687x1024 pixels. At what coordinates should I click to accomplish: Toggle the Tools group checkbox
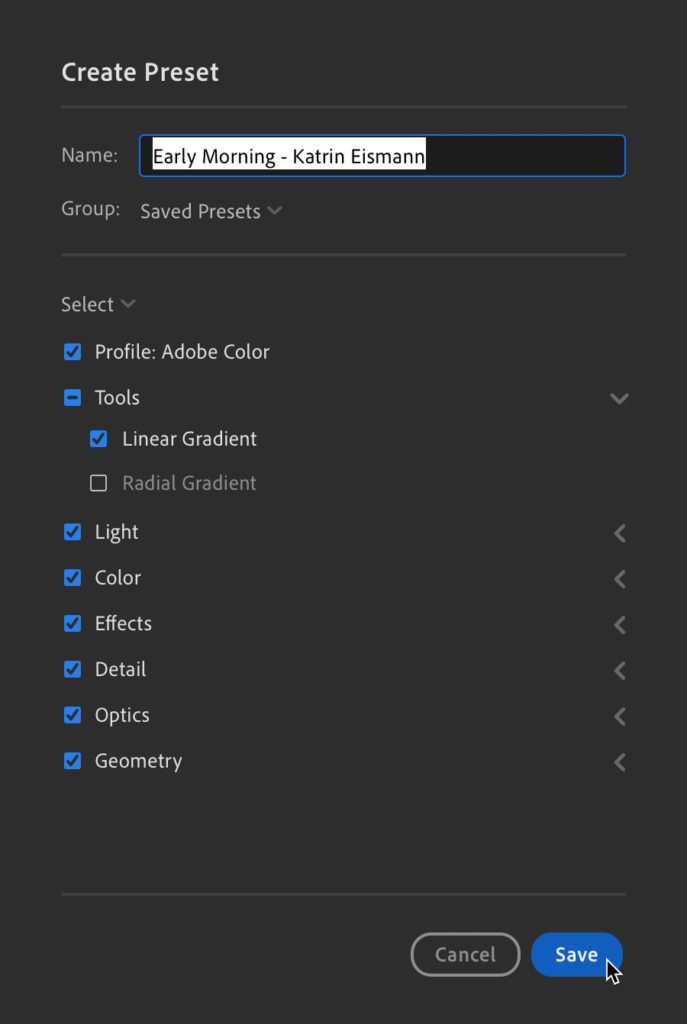pyautogui.click(x=72, y=398)
